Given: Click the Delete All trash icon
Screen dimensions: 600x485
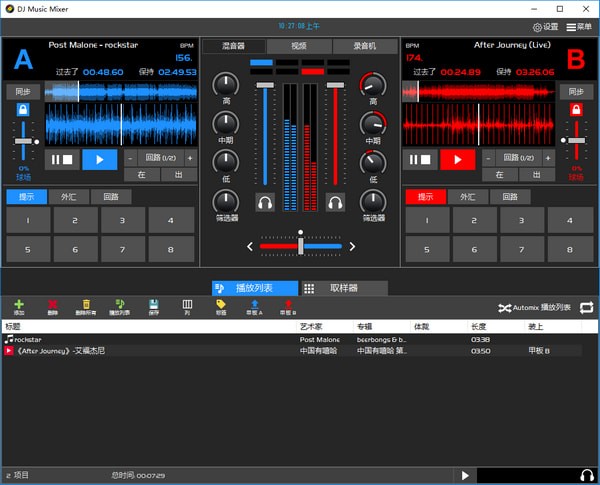Looking at the screenshot, I should [86, 304].
